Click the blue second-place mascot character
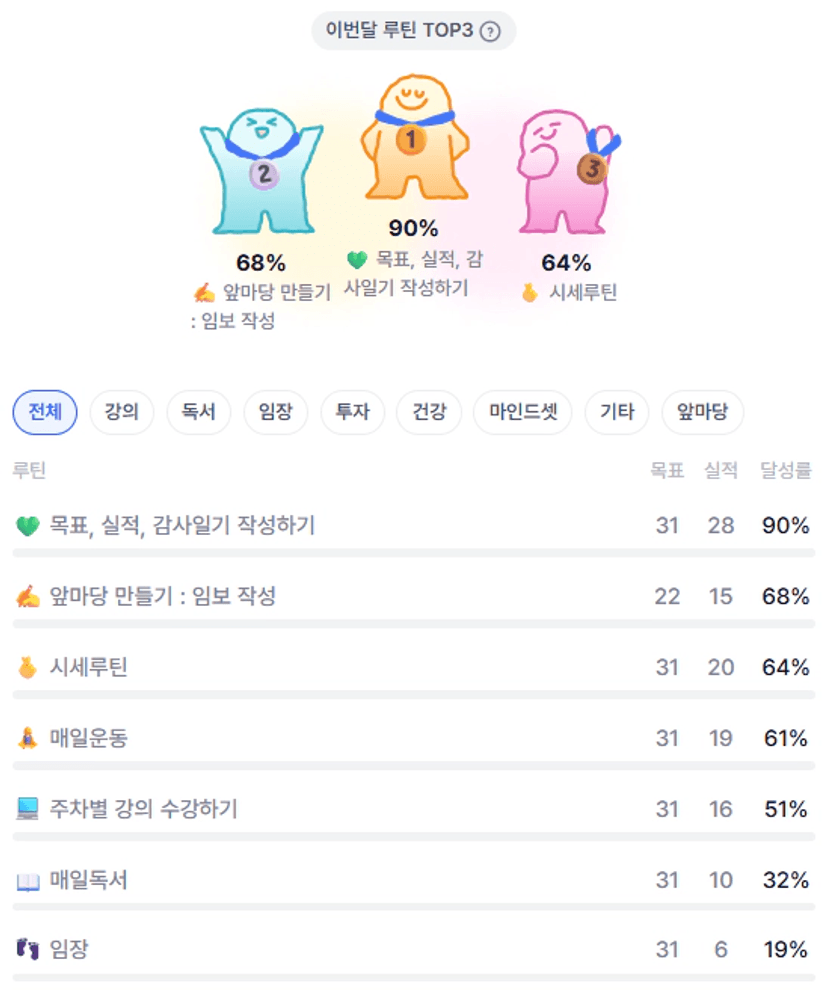 pos(261,172)
